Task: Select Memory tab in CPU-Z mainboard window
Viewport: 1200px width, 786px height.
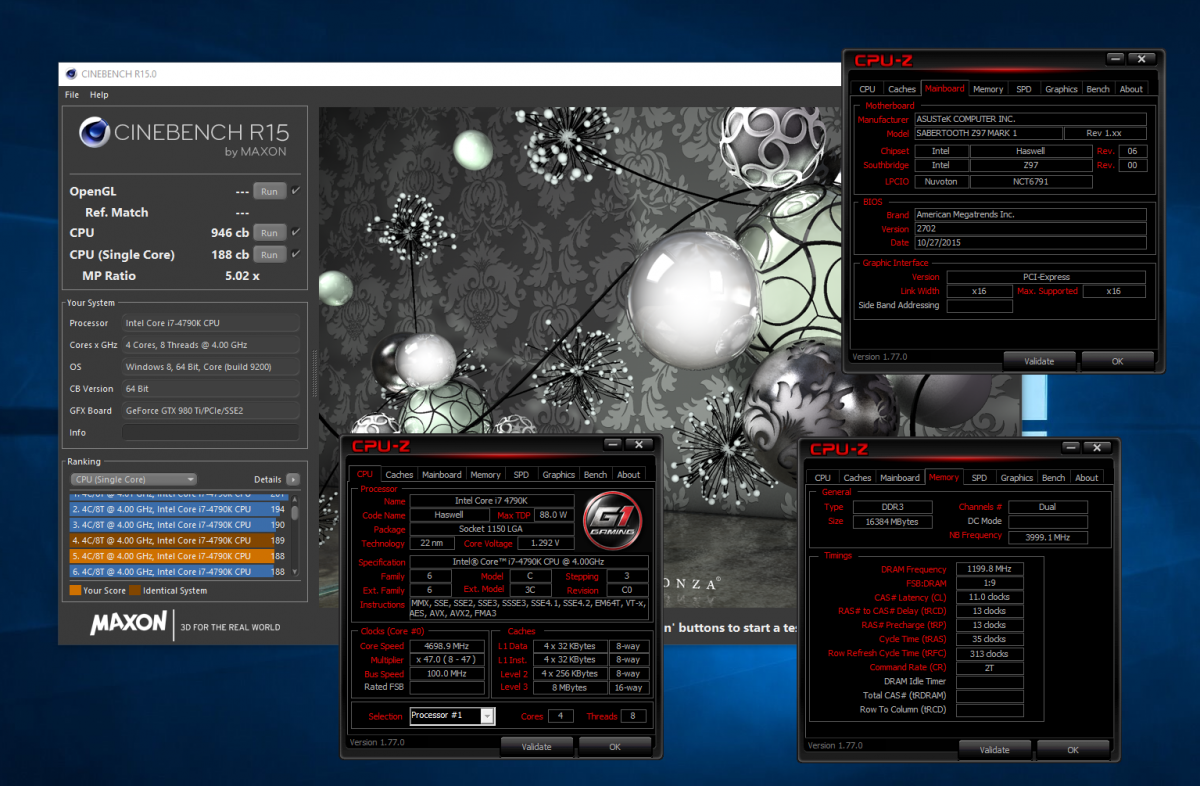Action: (988, 89)
